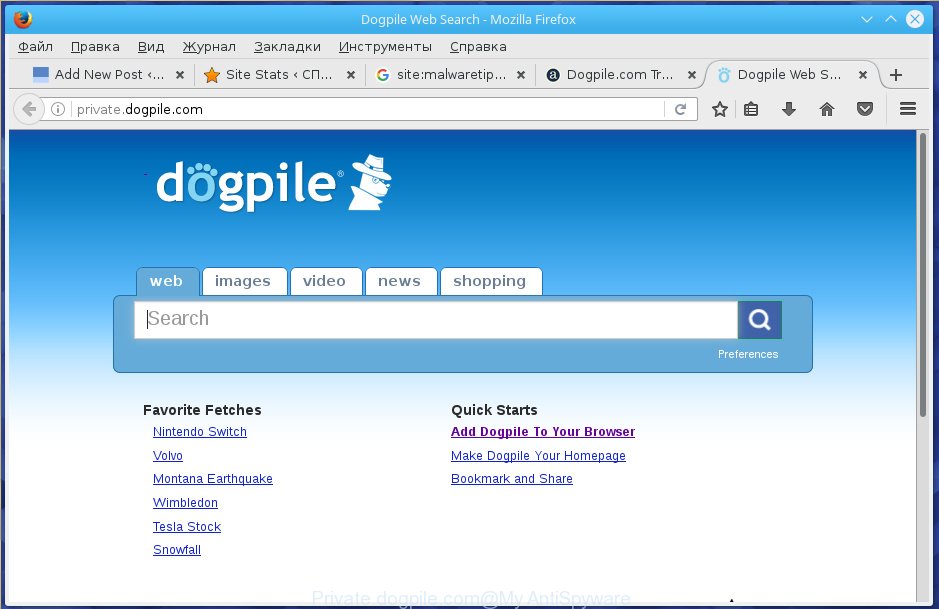The image size is (939, 609).
Task: Click Add Dogpile To Your Browser link
Action: [543, 432]
